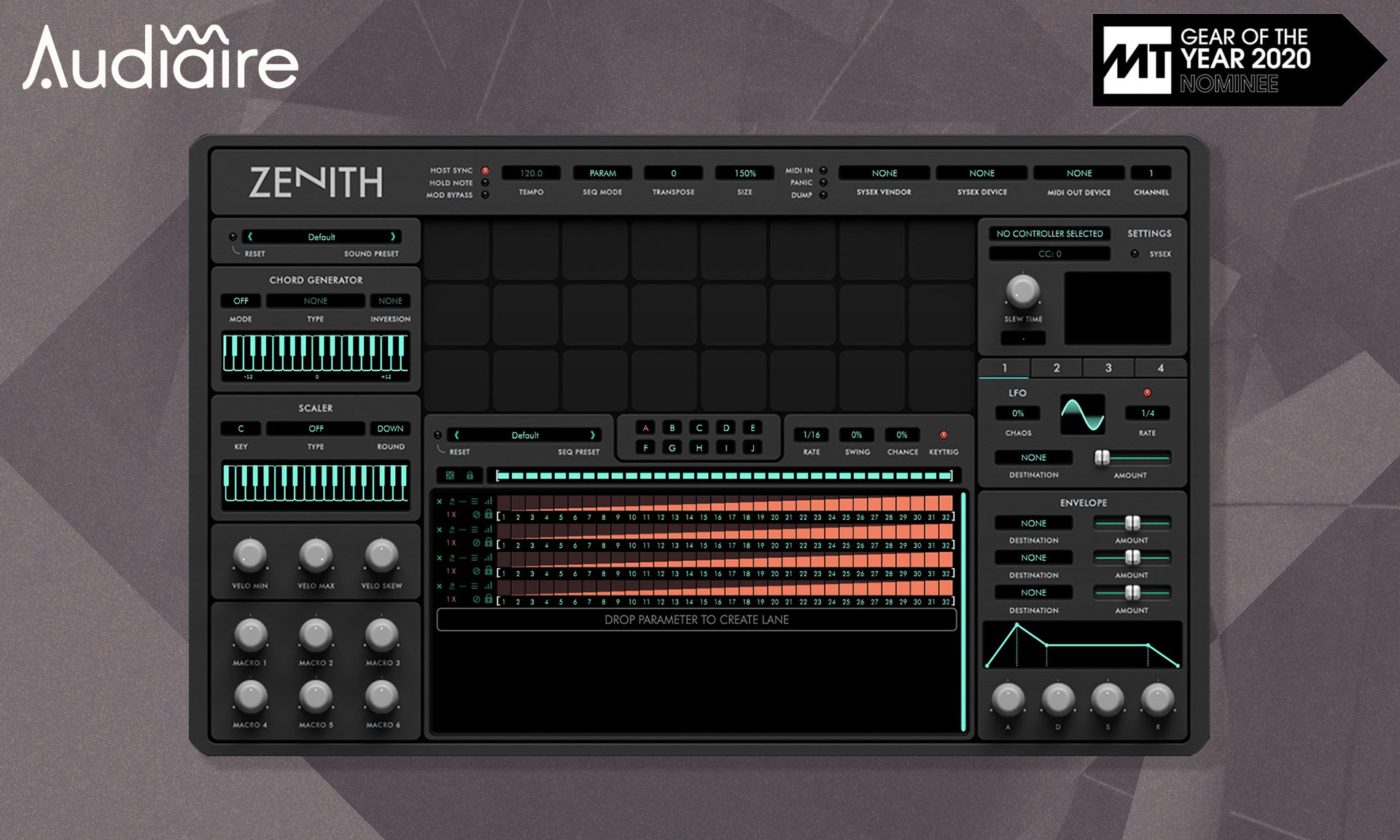Click the metronome icon on the fourth lane

coord(451,586)
